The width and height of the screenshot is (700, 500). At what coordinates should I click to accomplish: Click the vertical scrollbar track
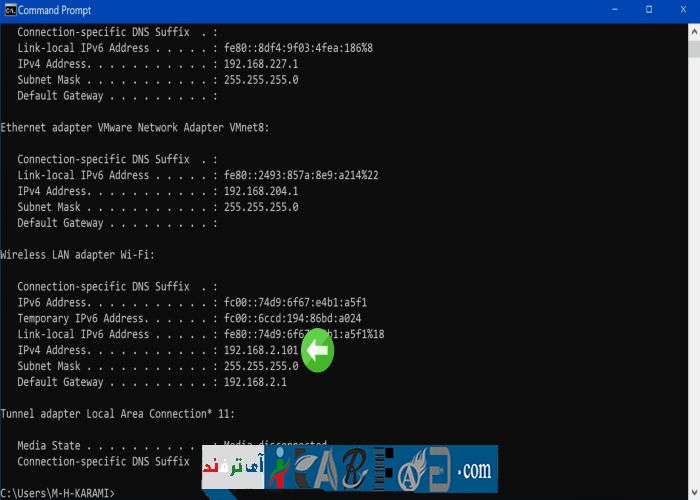tap(693, 250)
